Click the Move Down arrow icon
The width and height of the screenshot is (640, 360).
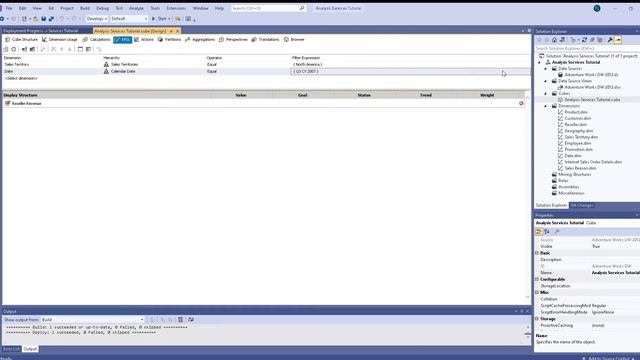point(70,49)
